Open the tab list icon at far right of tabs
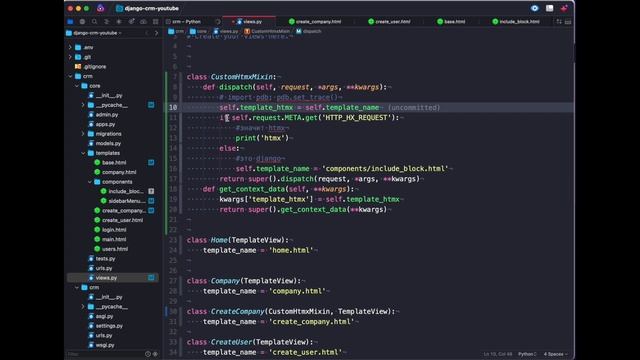 [x=568, y=22]
